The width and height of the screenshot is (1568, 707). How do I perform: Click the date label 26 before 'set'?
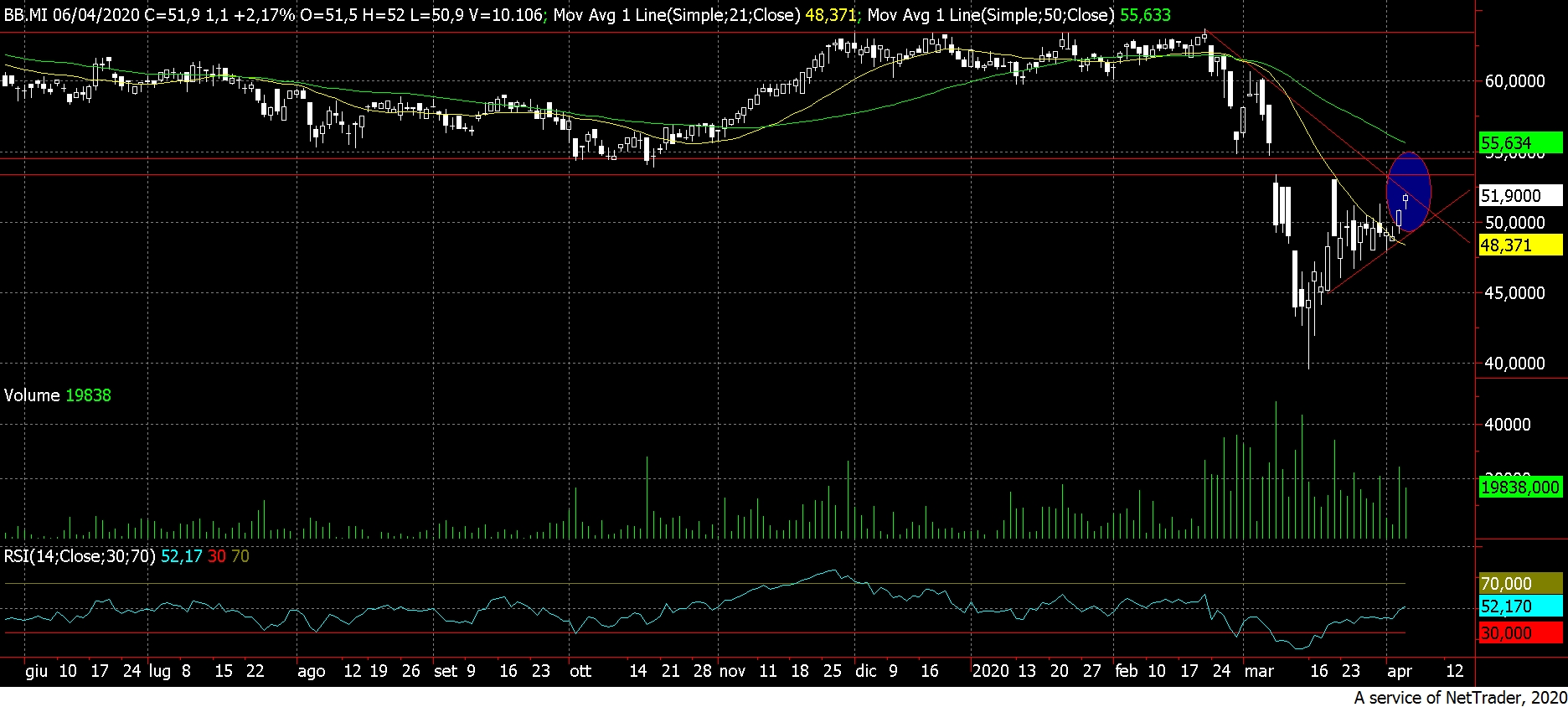tap(410, 671)
